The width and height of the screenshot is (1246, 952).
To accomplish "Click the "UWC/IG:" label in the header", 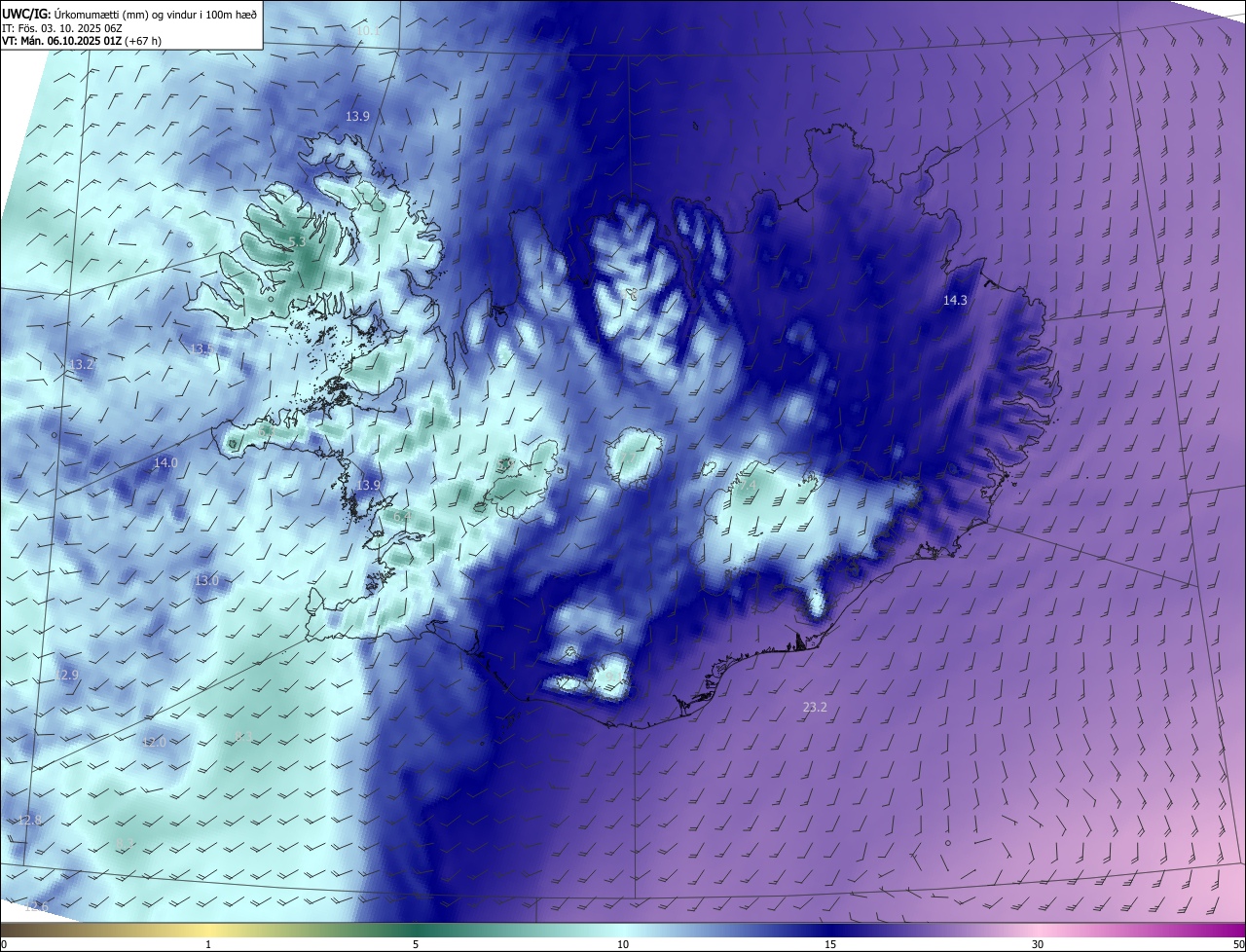I will (27, 14).
